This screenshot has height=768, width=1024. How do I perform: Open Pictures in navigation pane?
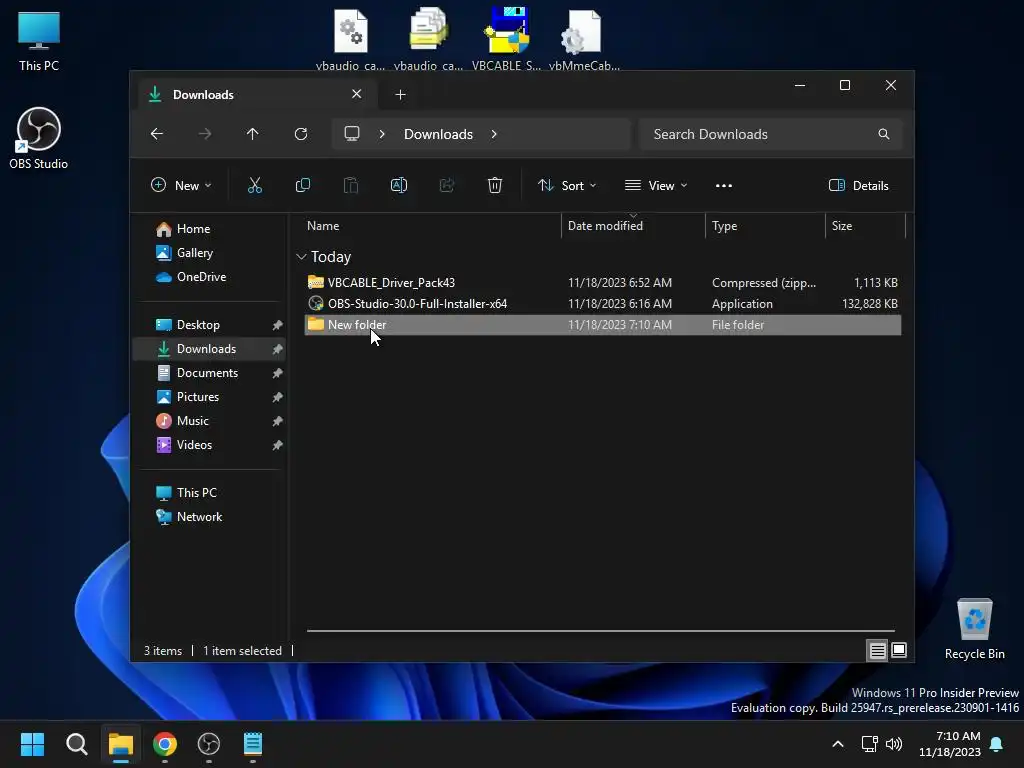coord(187,397)
